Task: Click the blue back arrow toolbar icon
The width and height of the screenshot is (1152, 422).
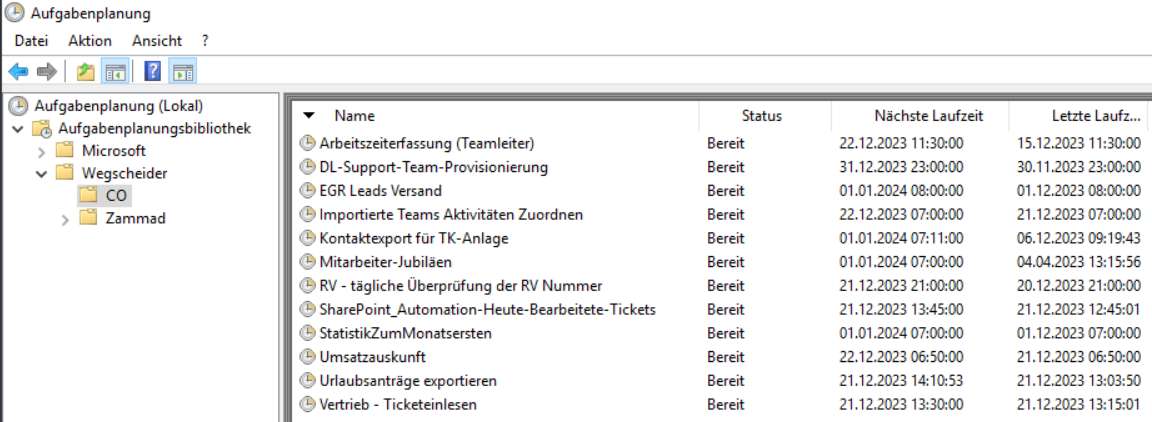Action: [18, 72]
